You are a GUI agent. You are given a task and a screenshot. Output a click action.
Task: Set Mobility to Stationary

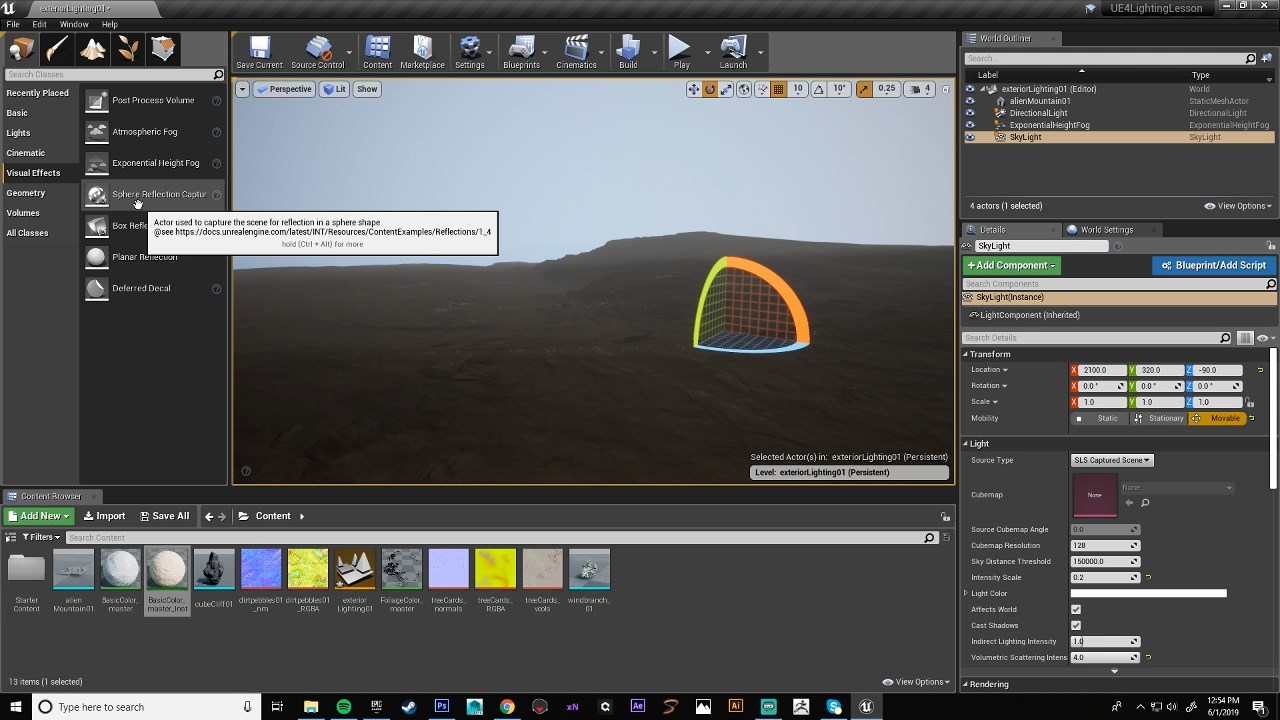pyautogui.click(x=1159, y=418)
